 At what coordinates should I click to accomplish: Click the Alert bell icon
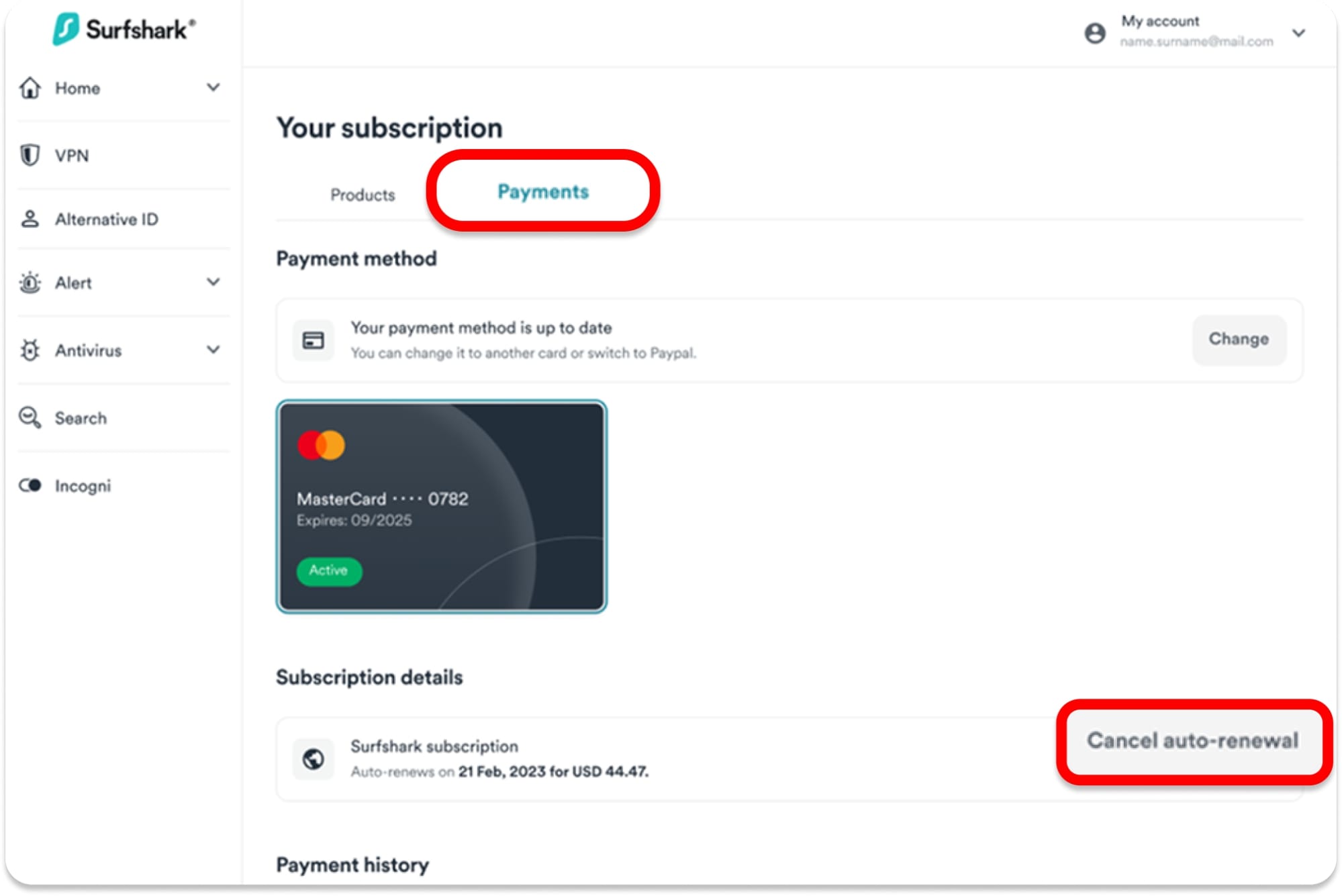tap(30, 283)
